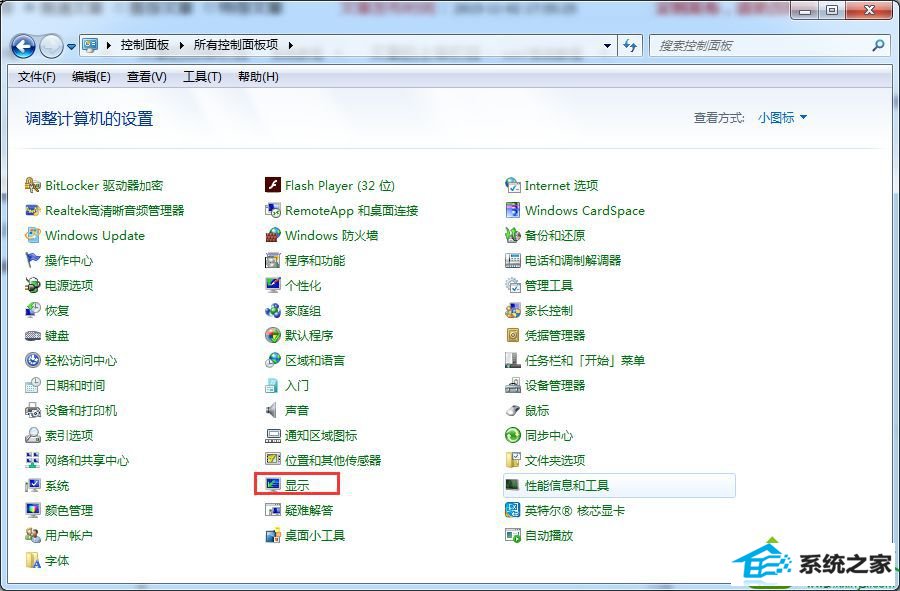Open the 性能信息和工具 icon

coord(513,485)
